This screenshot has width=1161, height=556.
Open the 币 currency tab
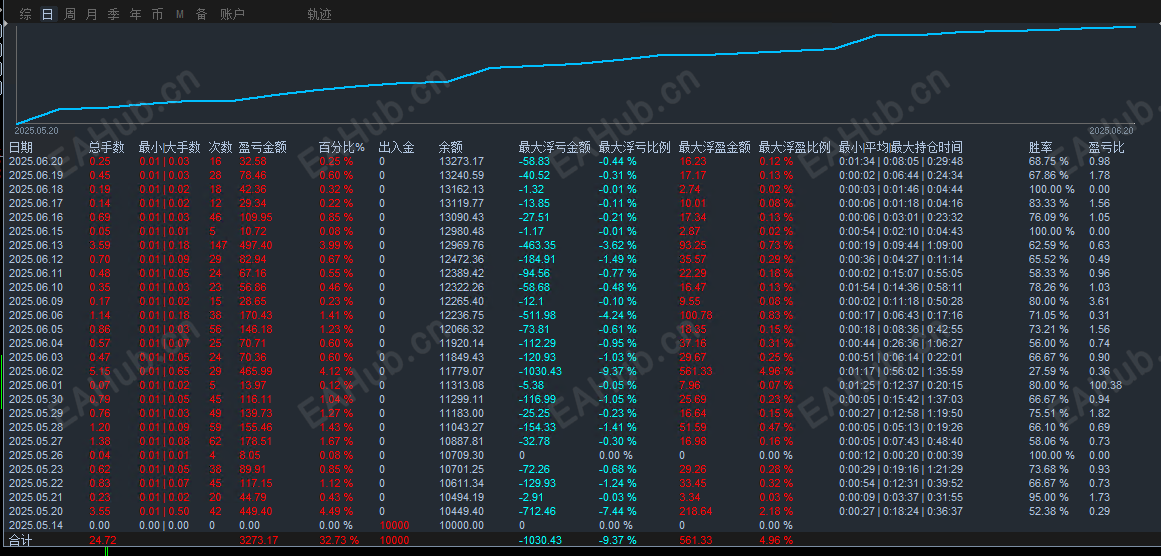pos(157,14)
